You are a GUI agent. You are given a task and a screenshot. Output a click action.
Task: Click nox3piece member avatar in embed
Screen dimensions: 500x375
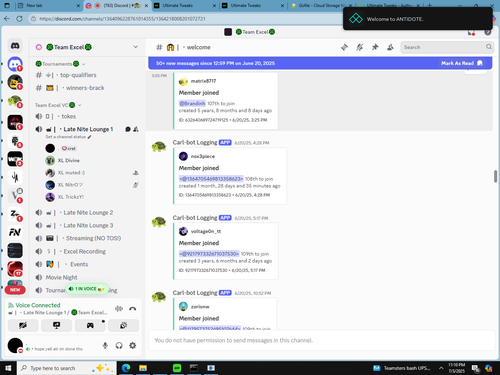pos(183,156)
